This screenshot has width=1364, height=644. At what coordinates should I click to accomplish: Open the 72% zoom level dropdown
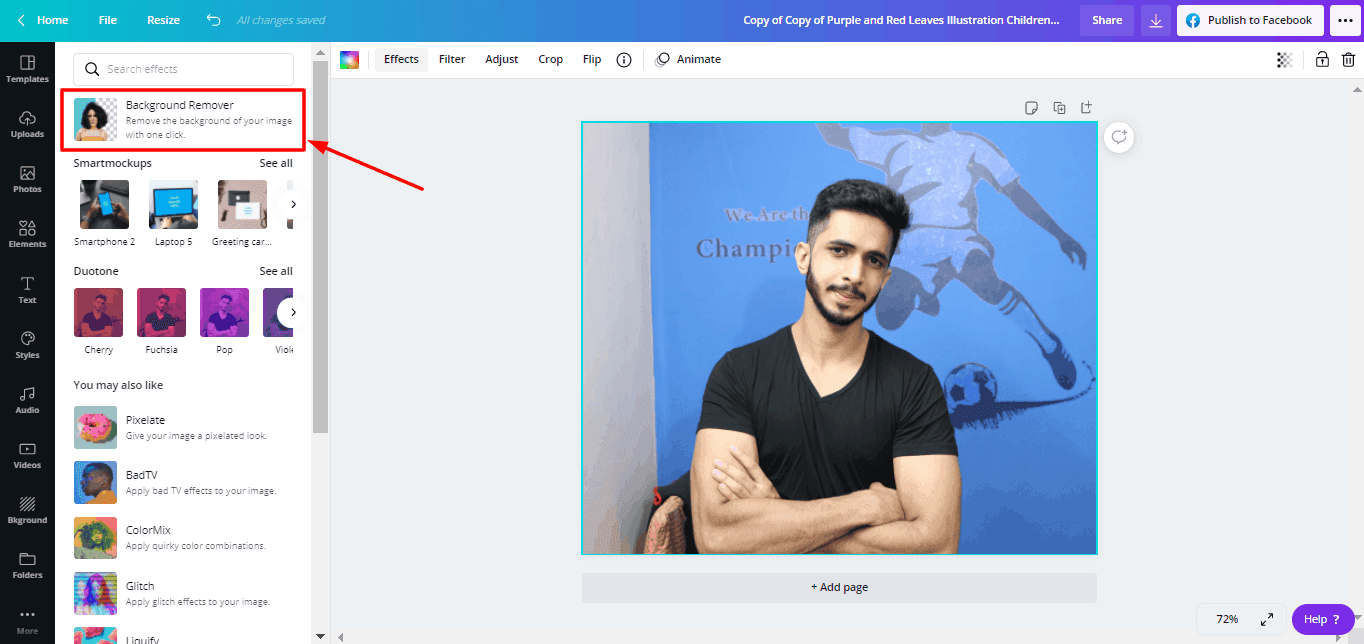pyautogui.click(x=1227, y=619)
